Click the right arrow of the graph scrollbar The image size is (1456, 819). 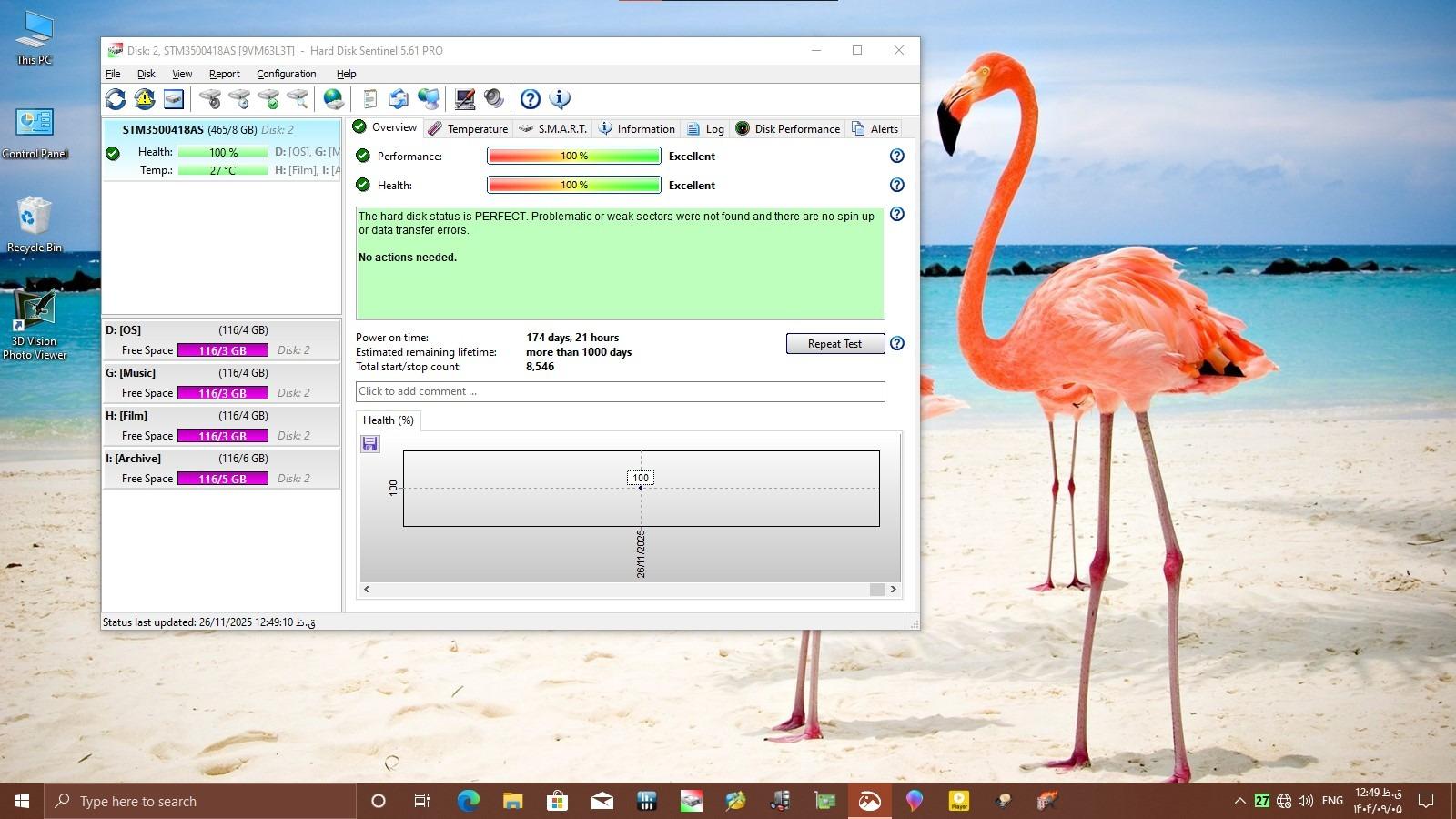[x=893, y=590]
